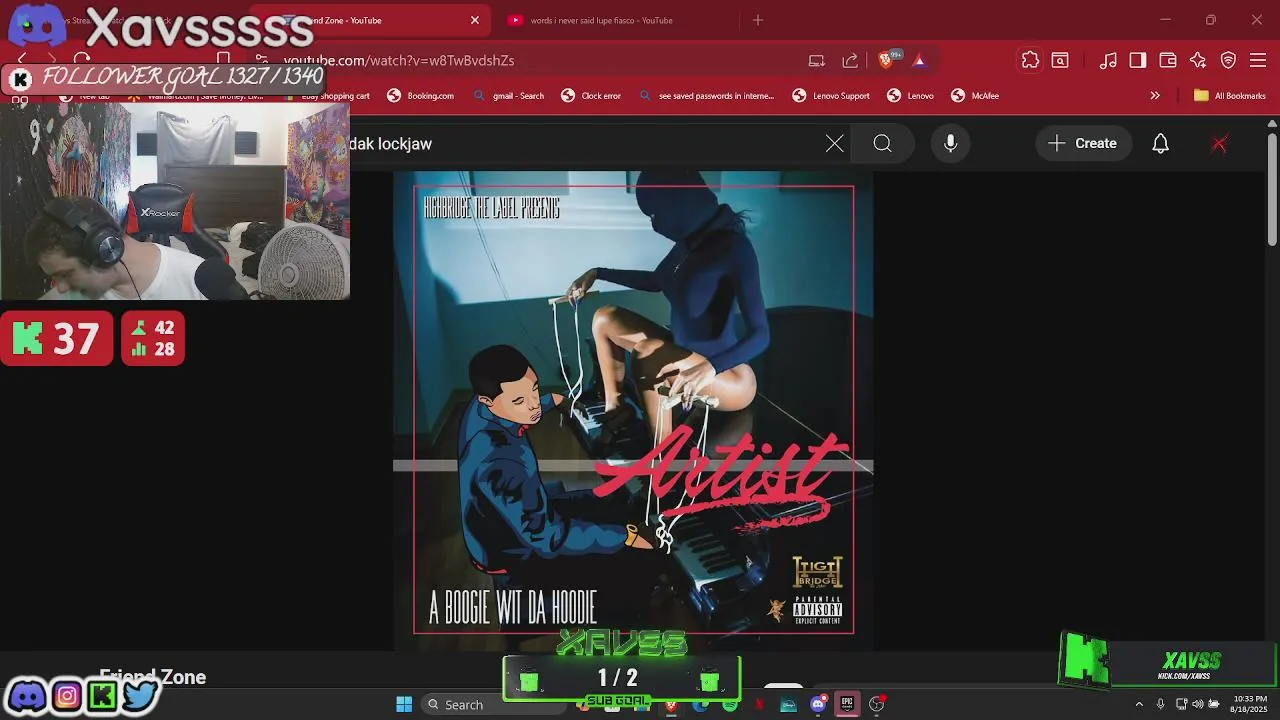Image resolution: width=1280 pixels, height=720 pixels.
Task: Click the tray microphone icon
Action: pyautogui.click(x=1160, y=705)
